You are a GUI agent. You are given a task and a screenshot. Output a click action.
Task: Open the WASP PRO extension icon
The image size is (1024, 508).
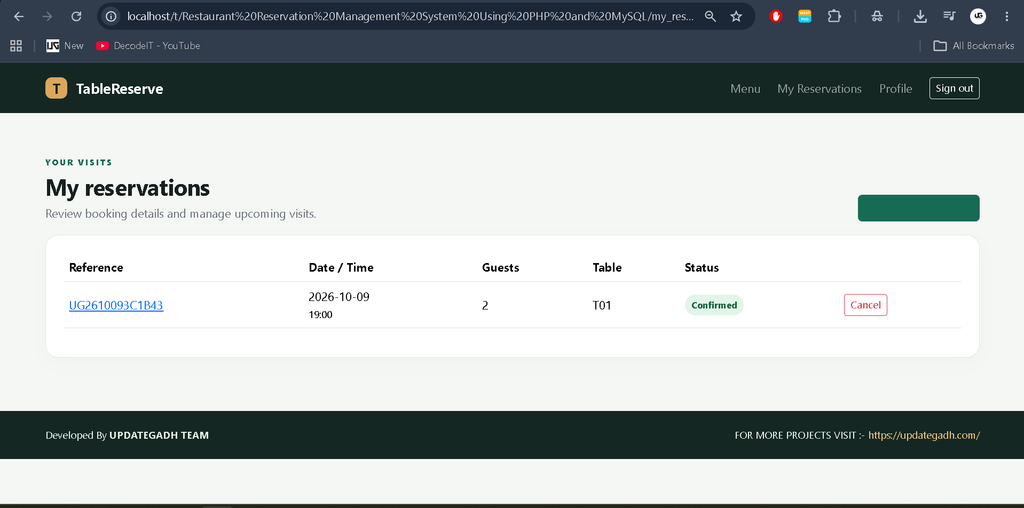tap(805, 16)
